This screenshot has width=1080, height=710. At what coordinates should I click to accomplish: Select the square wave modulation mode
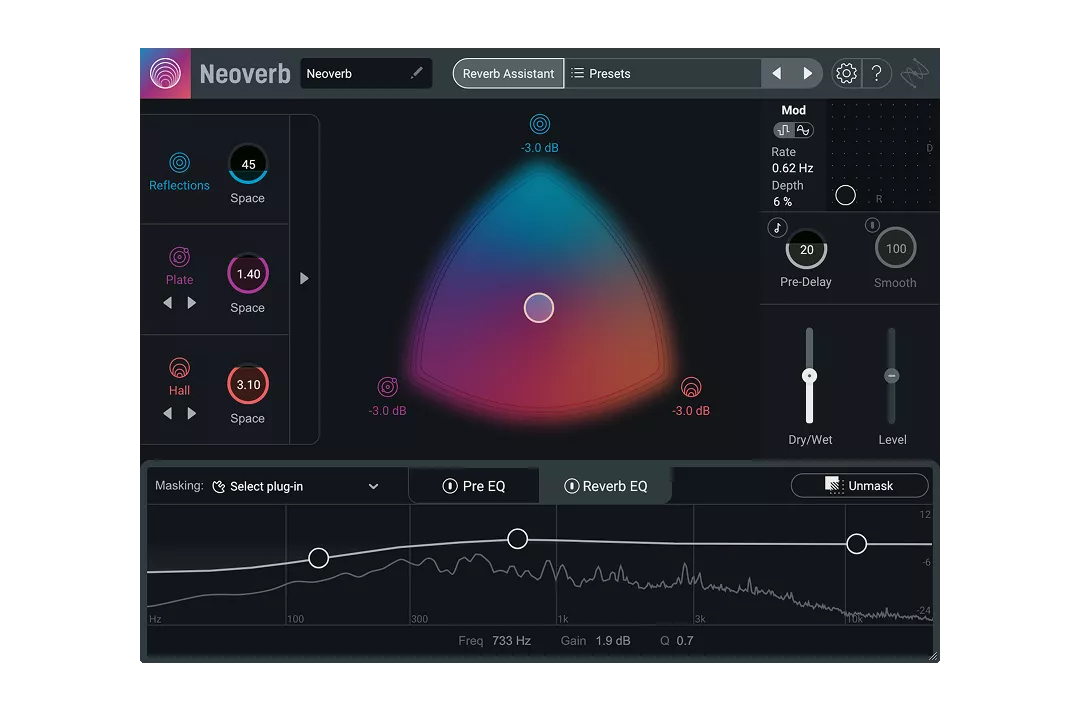[785, 129]
